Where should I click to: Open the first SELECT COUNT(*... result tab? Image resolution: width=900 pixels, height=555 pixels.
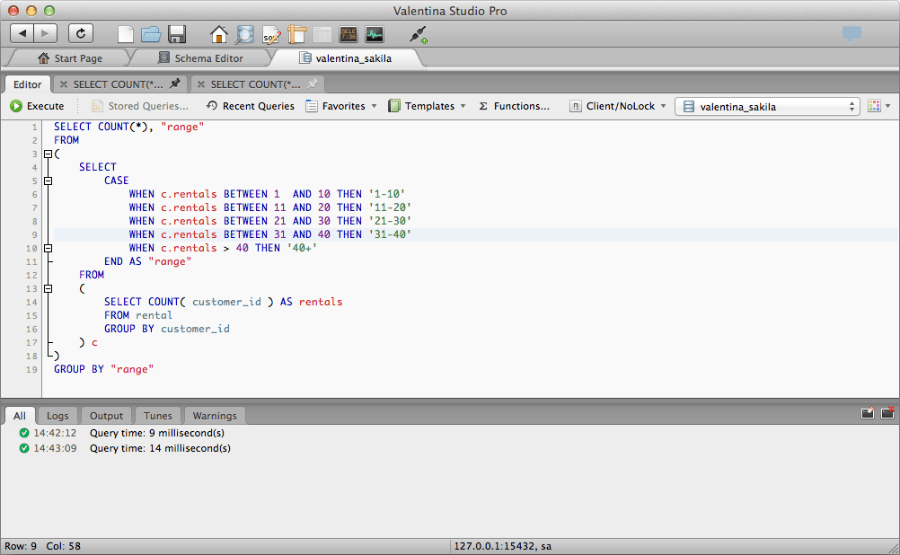pos(118,84)
